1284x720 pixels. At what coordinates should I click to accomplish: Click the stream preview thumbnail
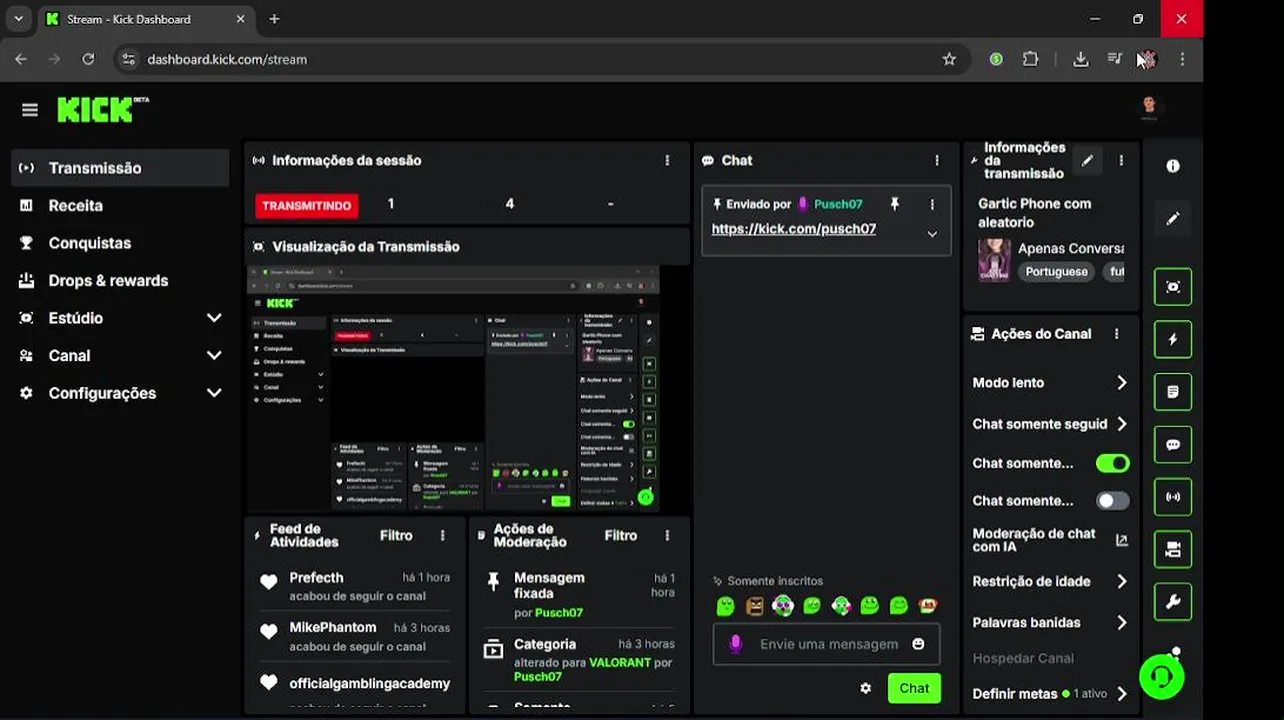[453, 389]
